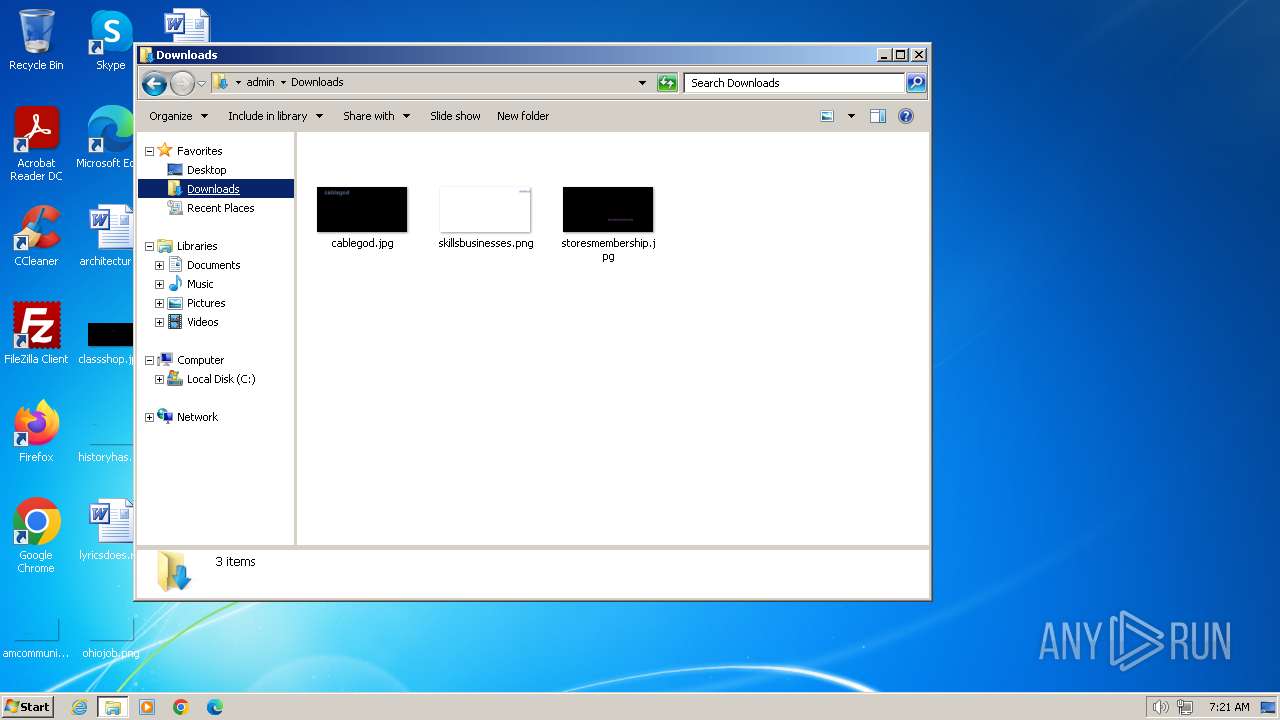Open the Organize menu
The image size is (1280, 720).
[179, 116]
